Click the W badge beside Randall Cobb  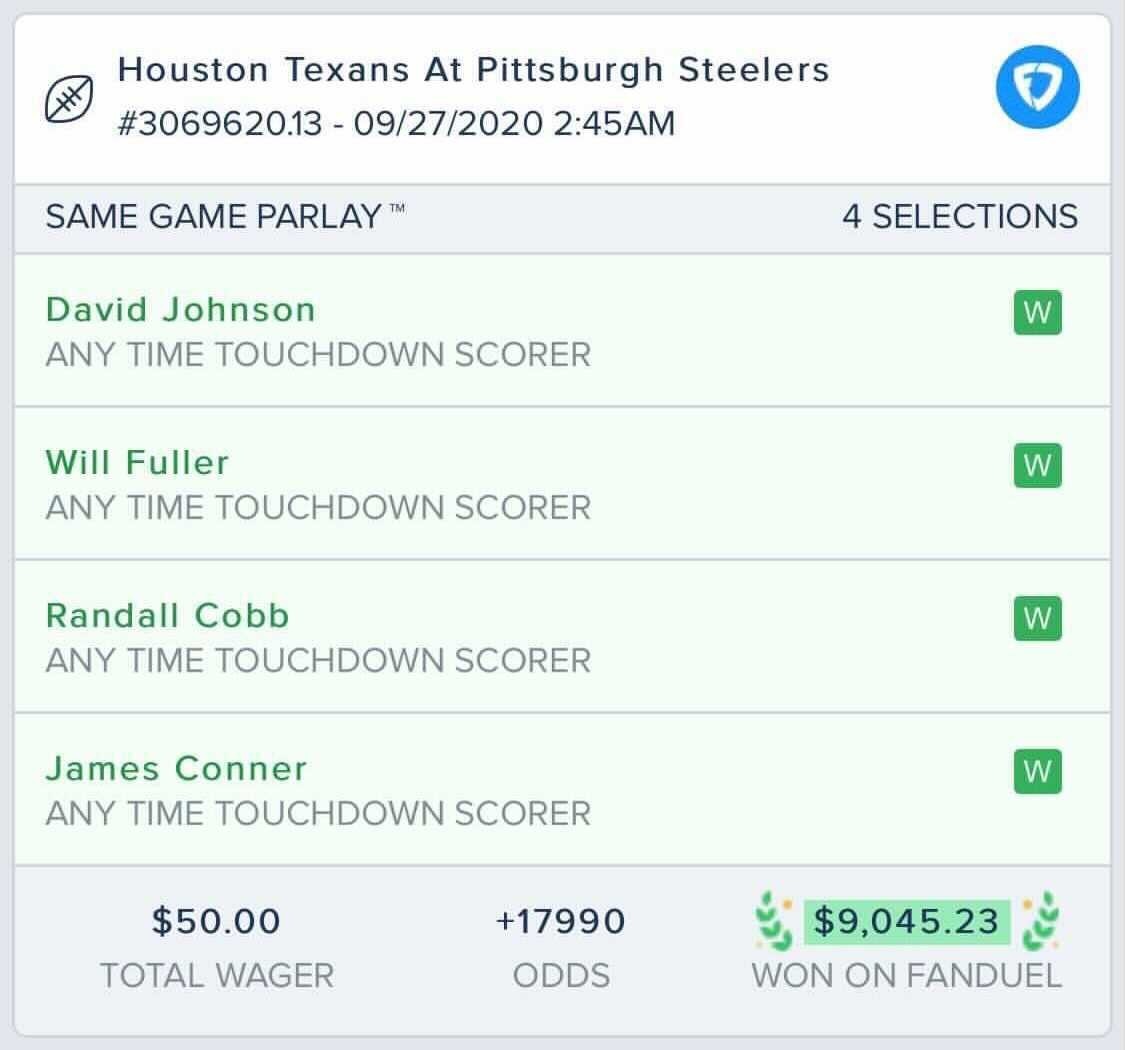point(1040,618)
